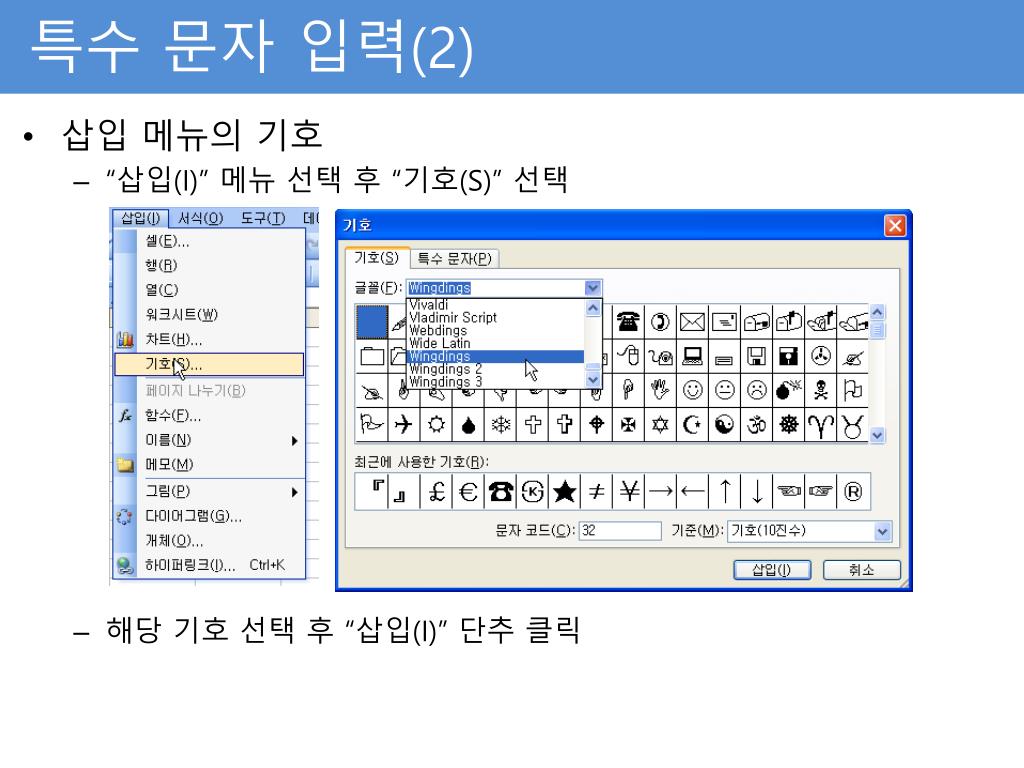Click symbol grid scrollbar up arrow
Screen dimensions: 1024x768
[x=877, y=312]
